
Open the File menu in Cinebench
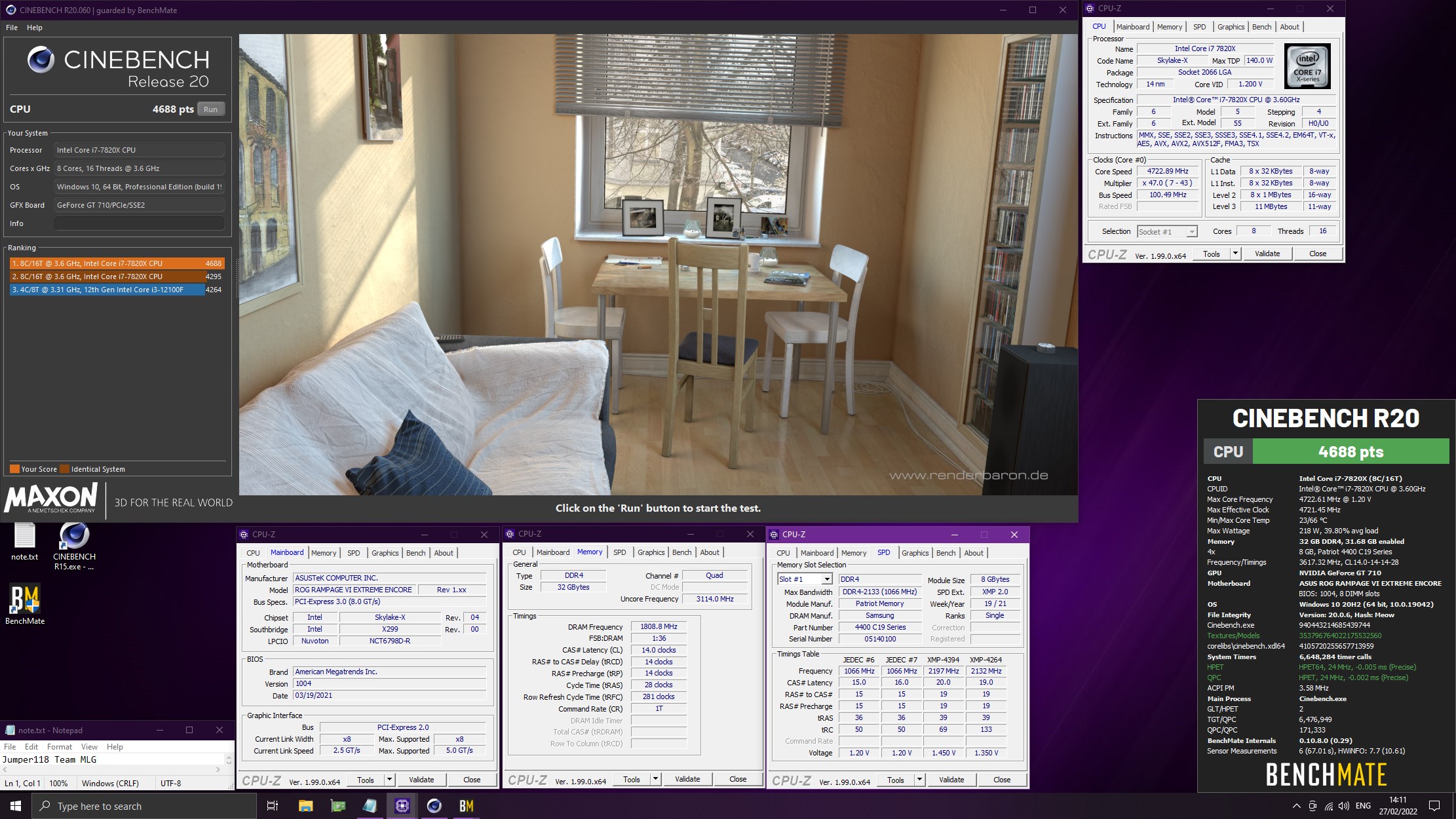[x=12, y=28]
